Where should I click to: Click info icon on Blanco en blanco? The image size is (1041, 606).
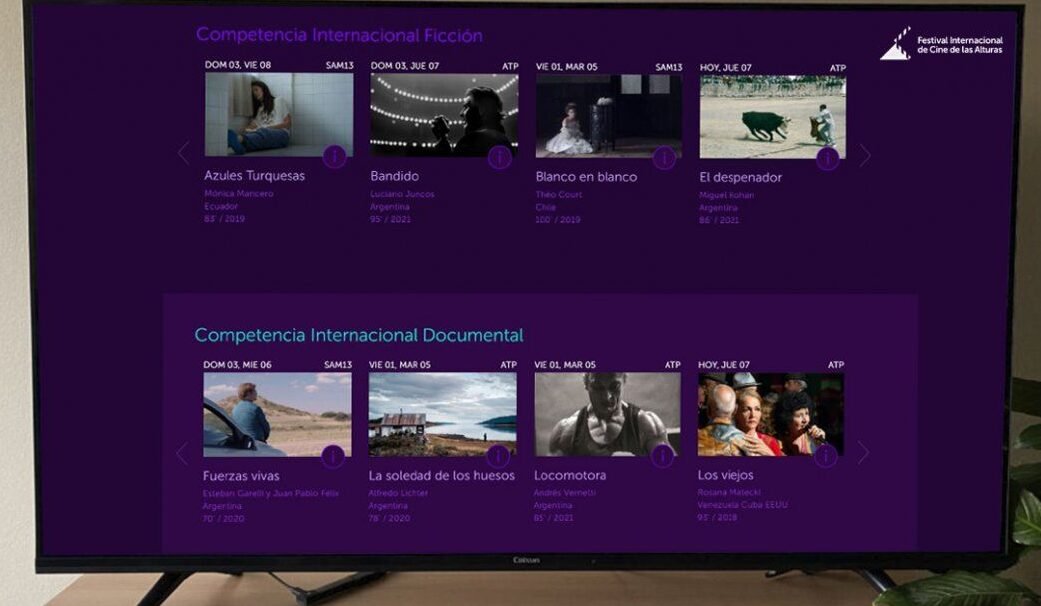coord(662,155)
